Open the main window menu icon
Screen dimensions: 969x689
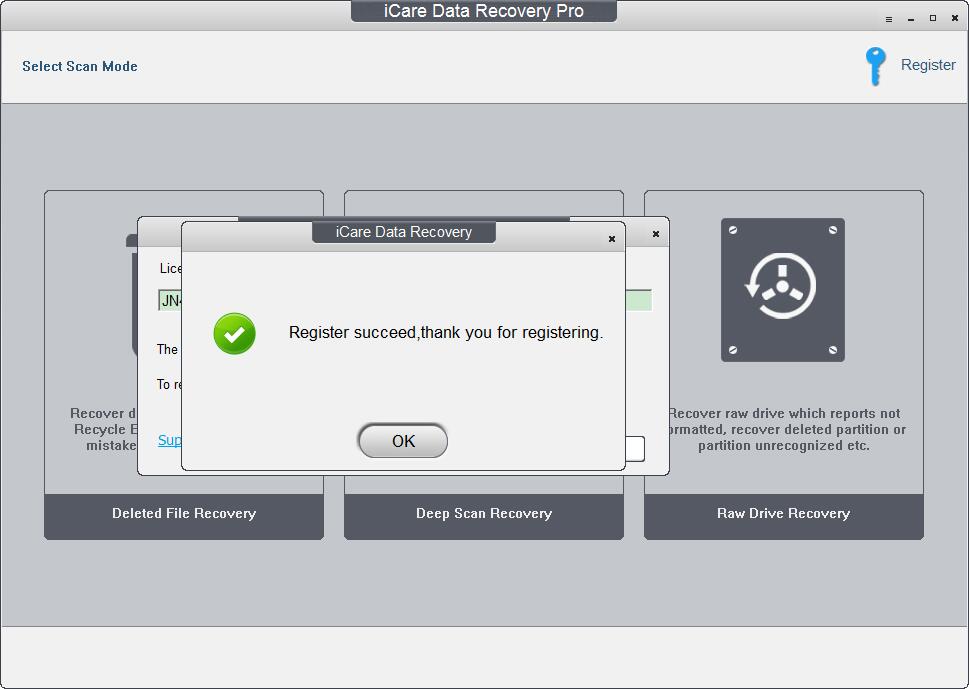pyautogui.click(x=889, y=19)
